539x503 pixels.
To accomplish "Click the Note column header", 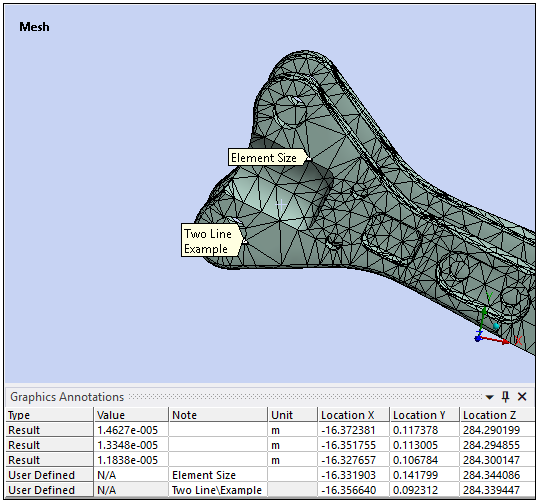I will [218, 415].
